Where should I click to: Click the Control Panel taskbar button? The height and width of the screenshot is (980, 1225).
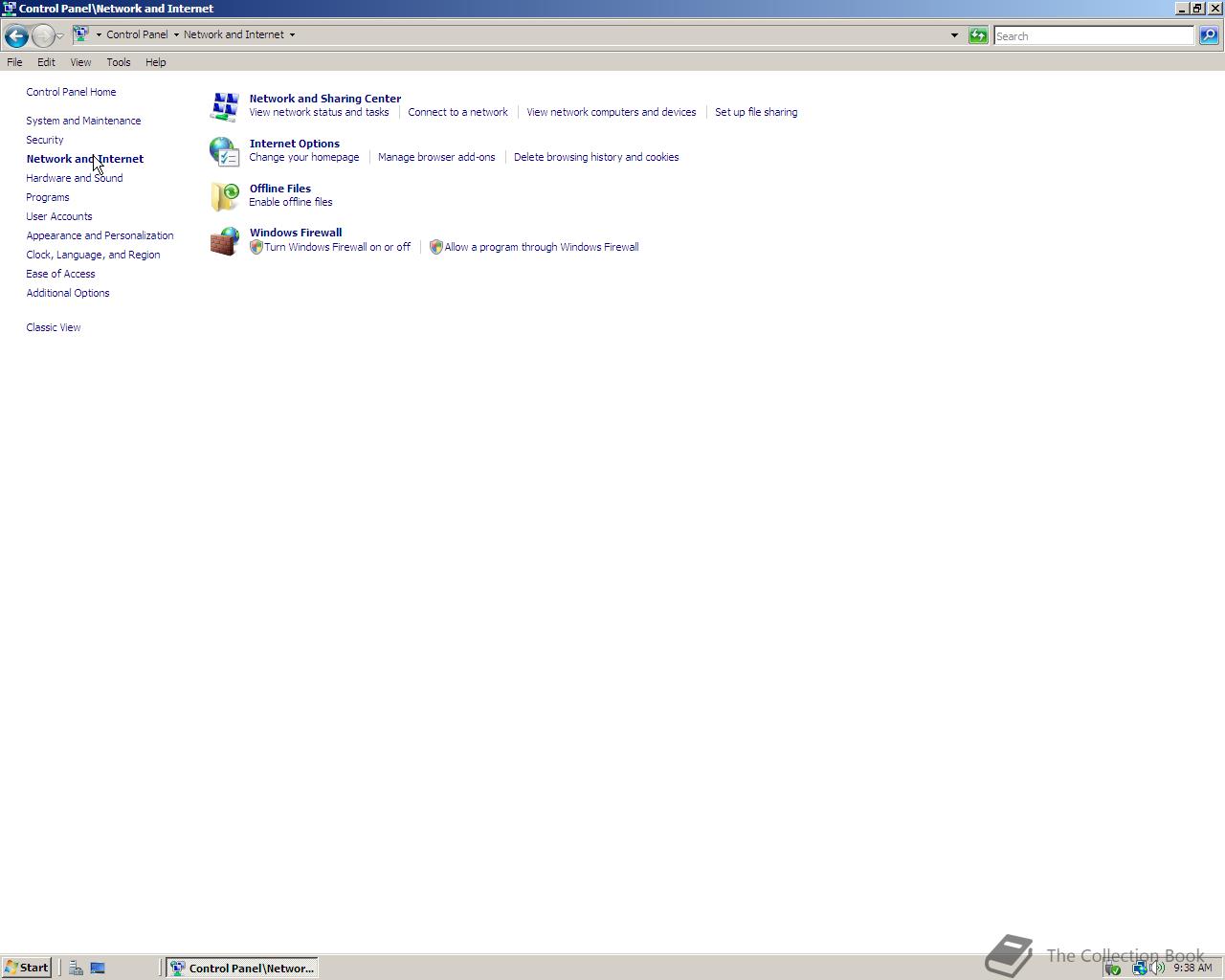tap(242, 968)
